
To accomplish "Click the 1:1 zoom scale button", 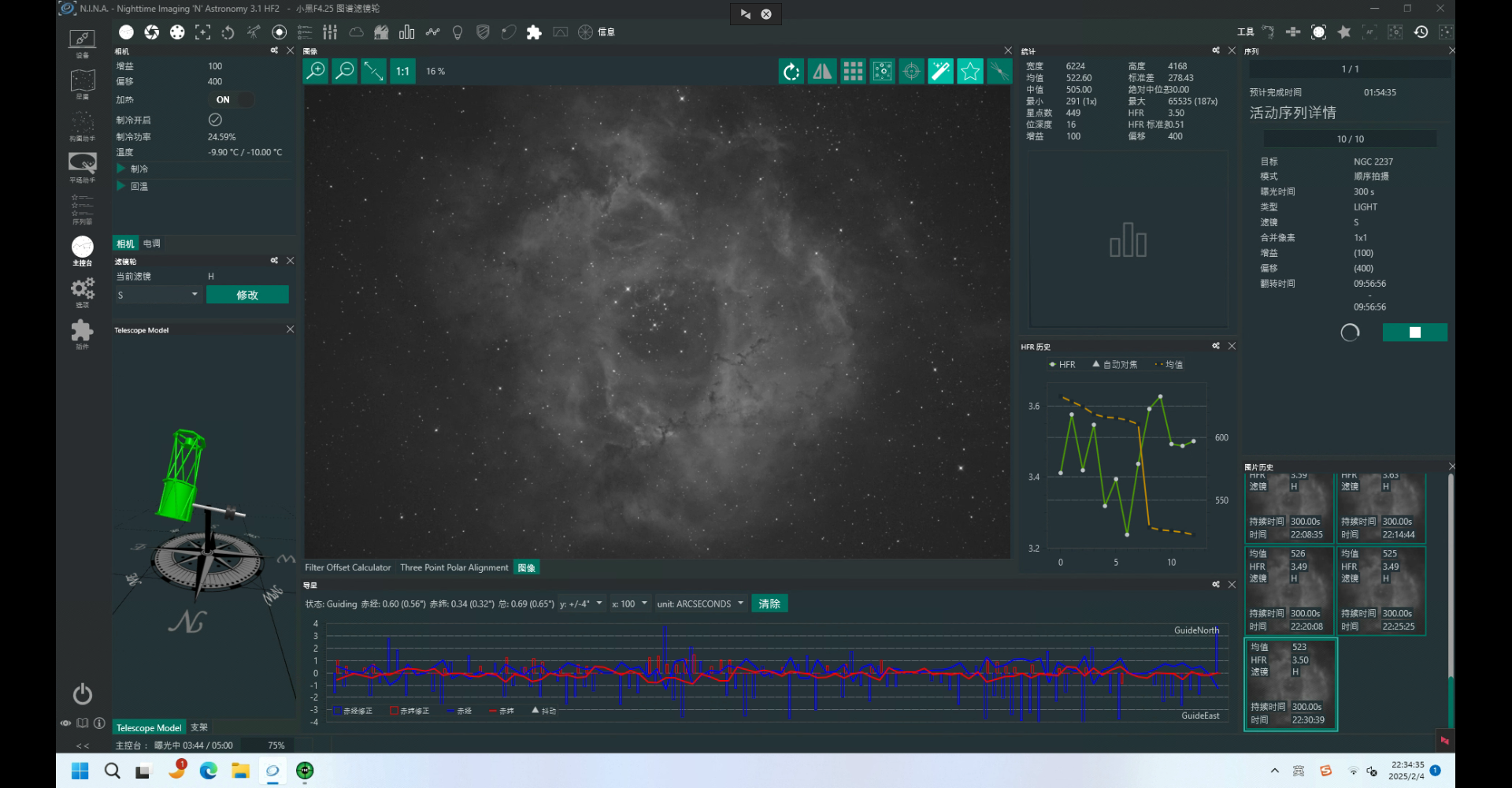I will (x=402, y=71).
